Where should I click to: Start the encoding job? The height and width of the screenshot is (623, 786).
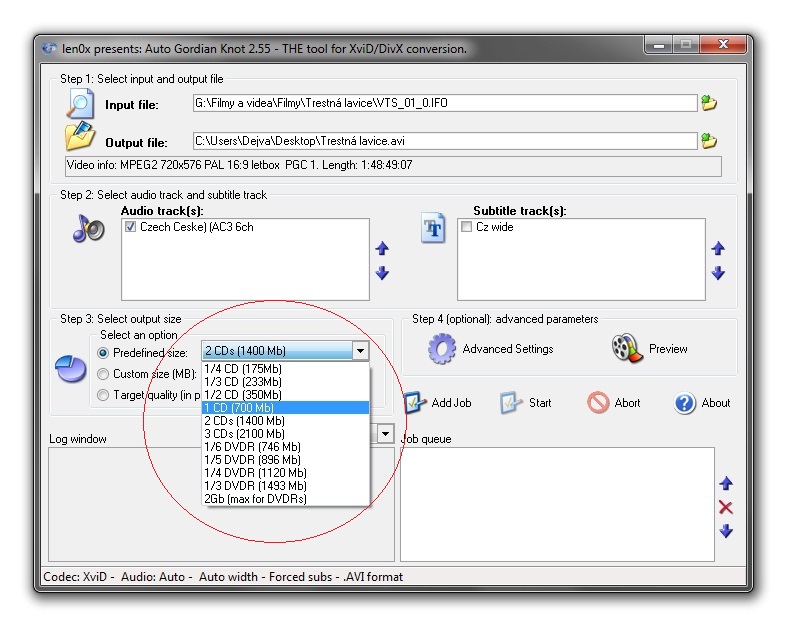click(525, 402)
